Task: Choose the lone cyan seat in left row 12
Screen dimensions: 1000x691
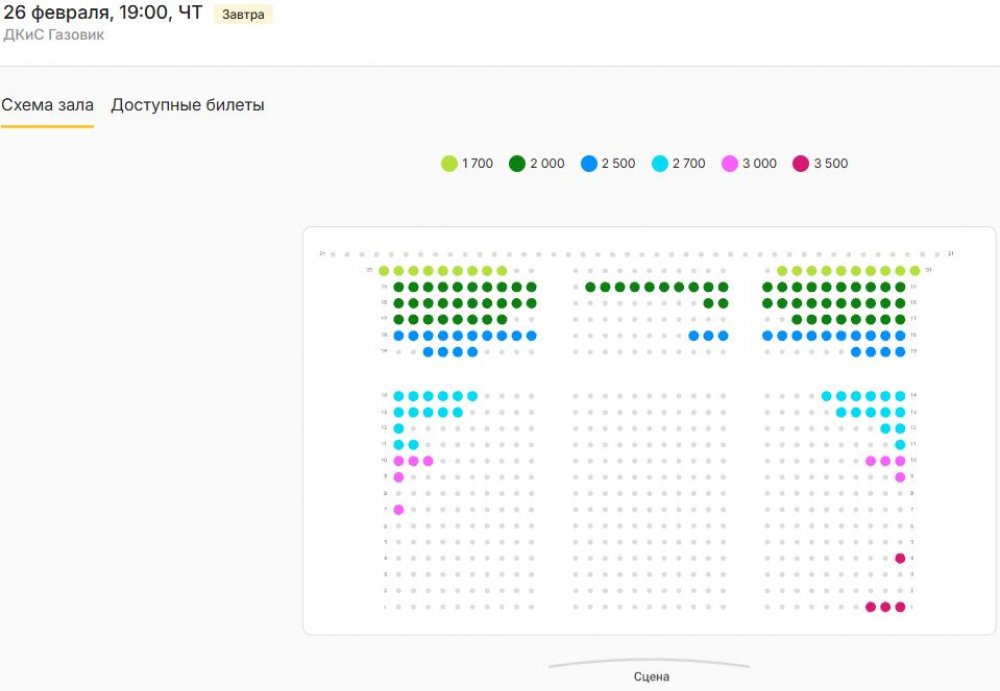Action: pyautogui.click(x=399, y=428)
